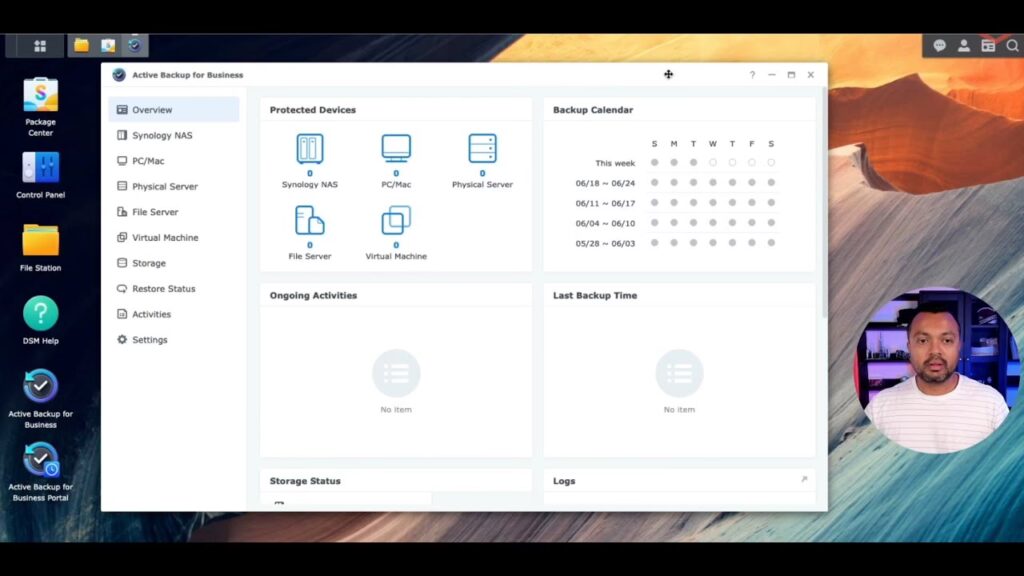Click the Saturday dot for 05/28 ~ 06/03
Viewport: 1024px width, 576px height.
coord(771,243)
